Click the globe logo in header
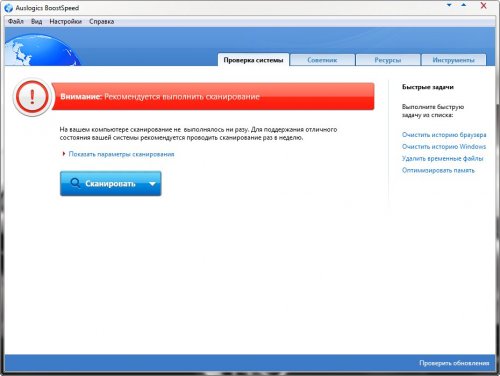Viewport: 500px width, 376px height. [42, 51]
